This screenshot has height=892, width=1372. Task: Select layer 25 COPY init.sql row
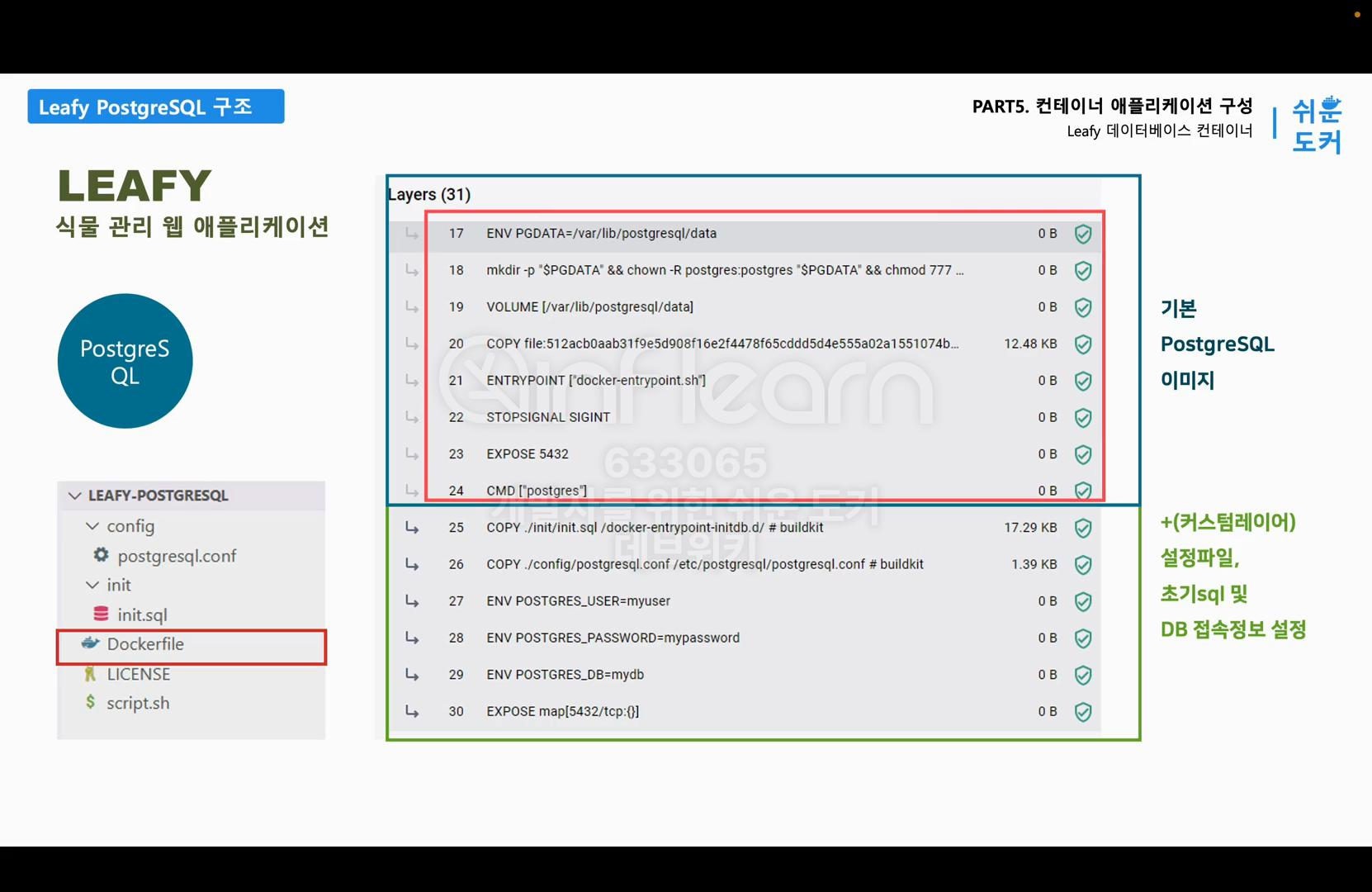coord(746,527)
